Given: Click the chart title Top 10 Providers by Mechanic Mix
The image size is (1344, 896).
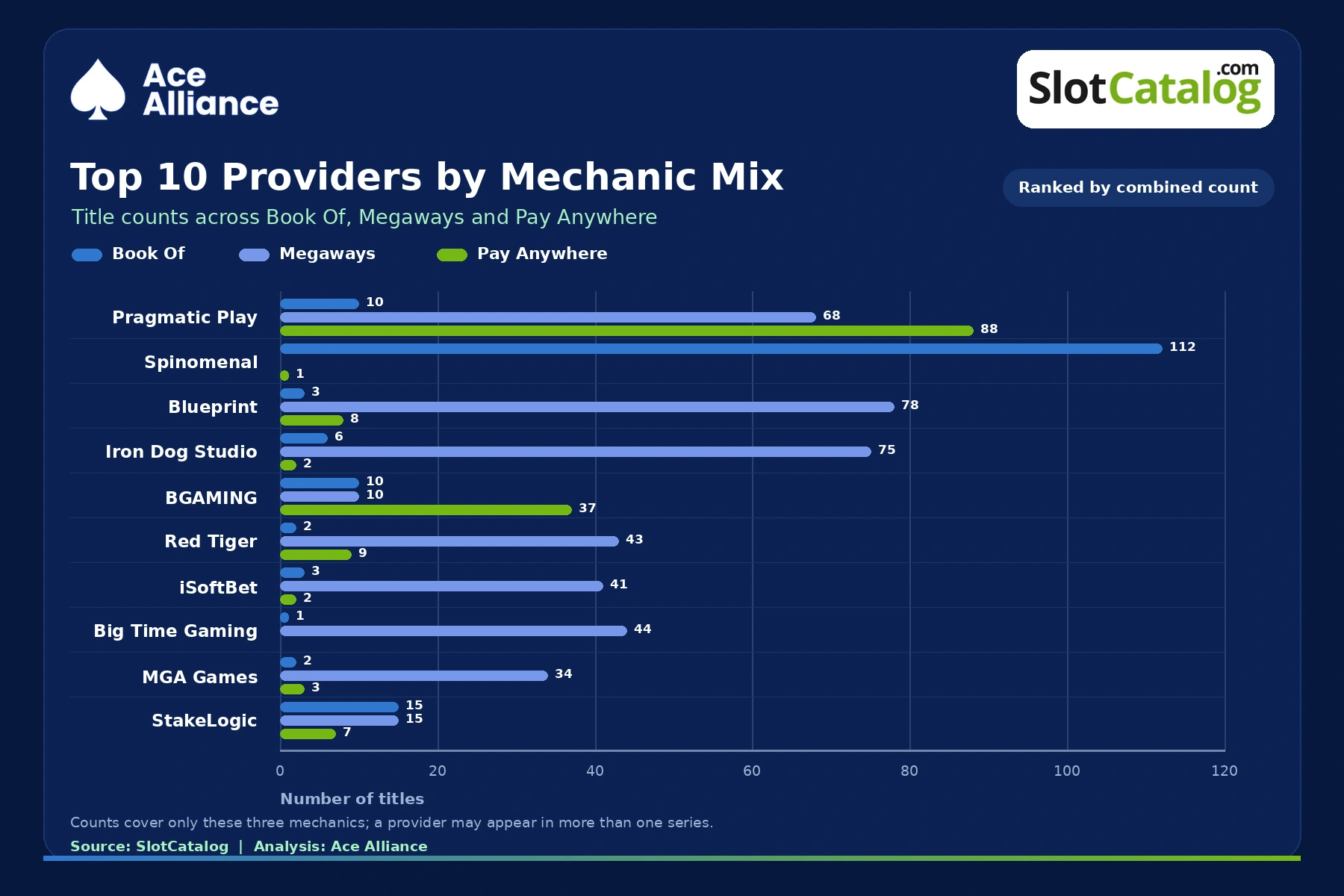Looking at the screenshot, I should pos(427,177).
